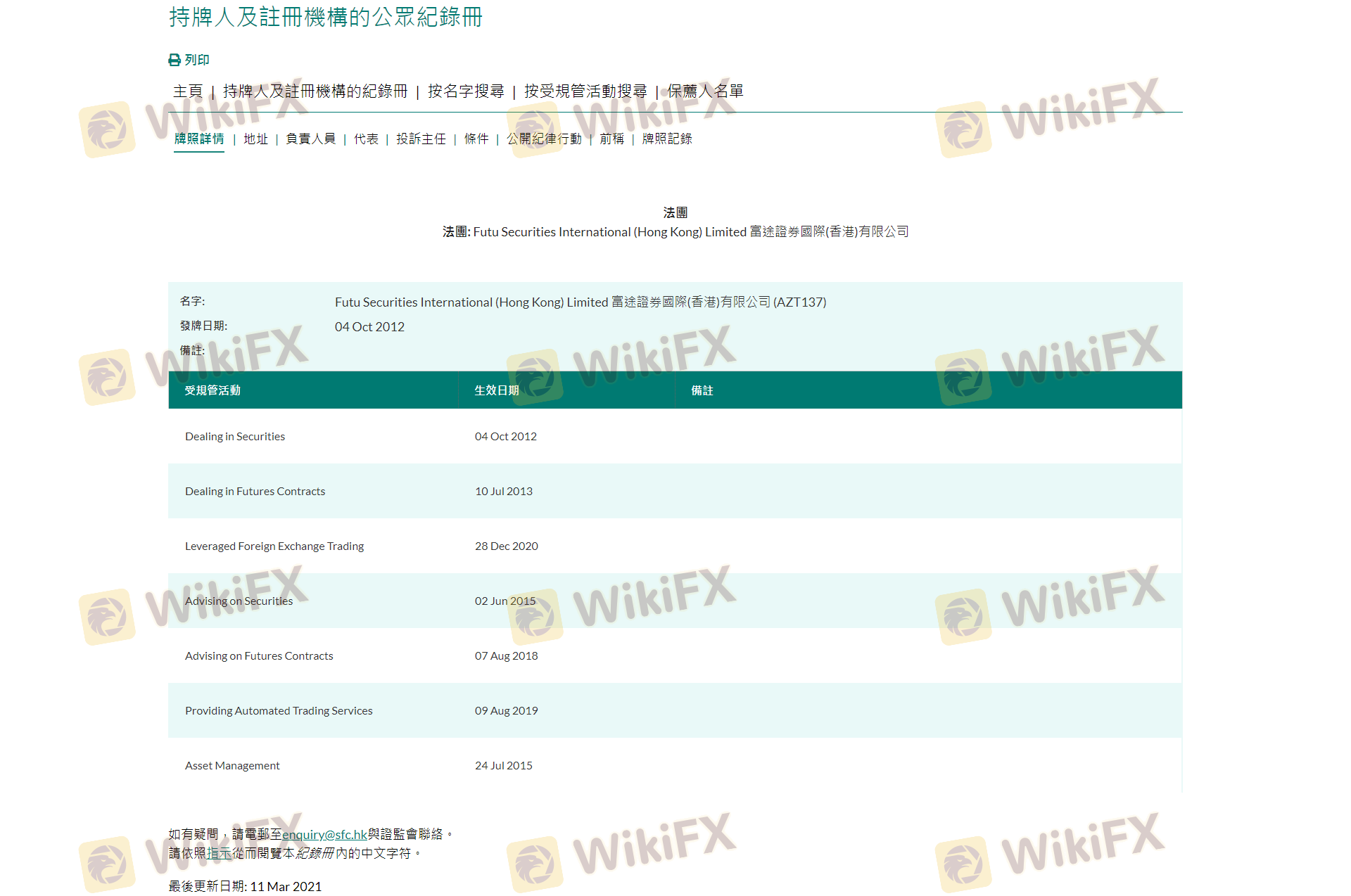Open 保薦人名單 sponsor list
Image resolution: width=1351 pixels, height=896 pixels.
tap(705, 91)
